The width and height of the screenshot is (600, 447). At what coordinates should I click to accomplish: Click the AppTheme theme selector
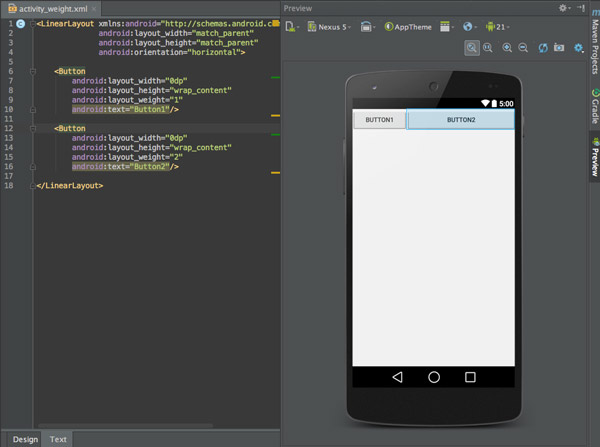point(408,27)
